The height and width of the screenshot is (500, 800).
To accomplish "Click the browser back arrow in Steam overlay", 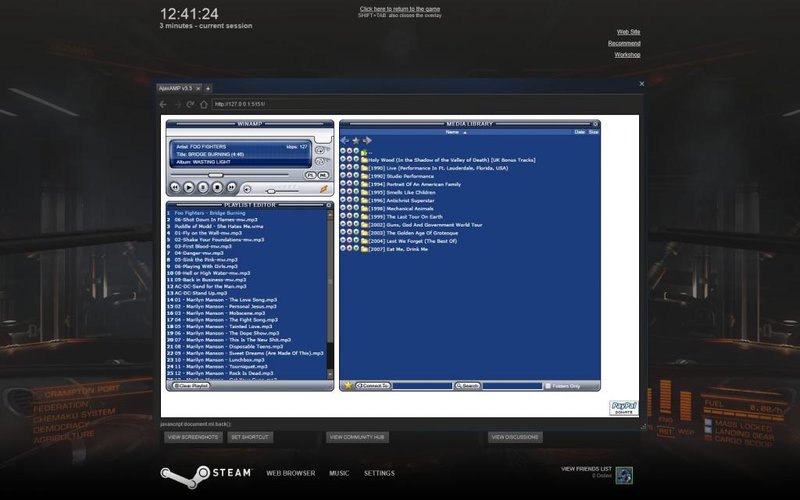I will [163, 104].
